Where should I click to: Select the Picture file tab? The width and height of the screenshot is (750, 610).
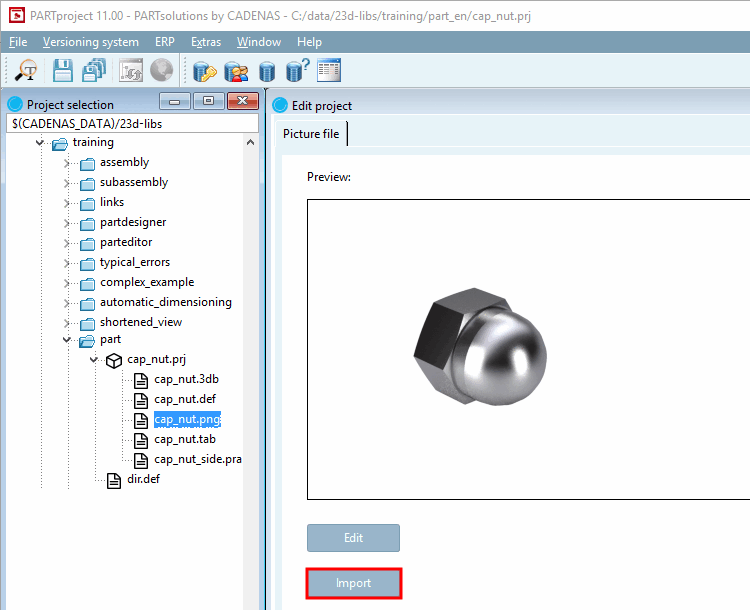tap(311, 134)
